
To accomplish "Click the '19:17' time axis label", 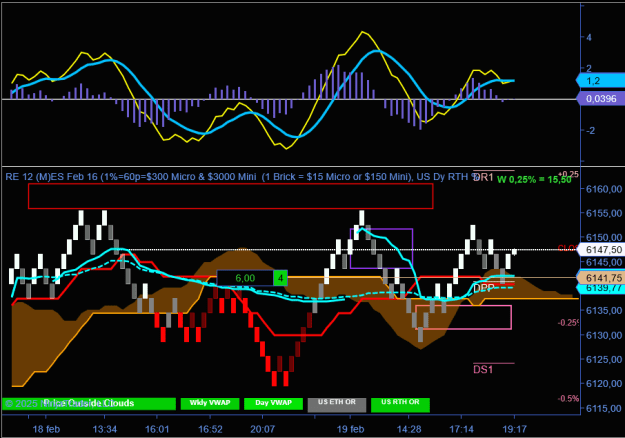I will [515, 429].
